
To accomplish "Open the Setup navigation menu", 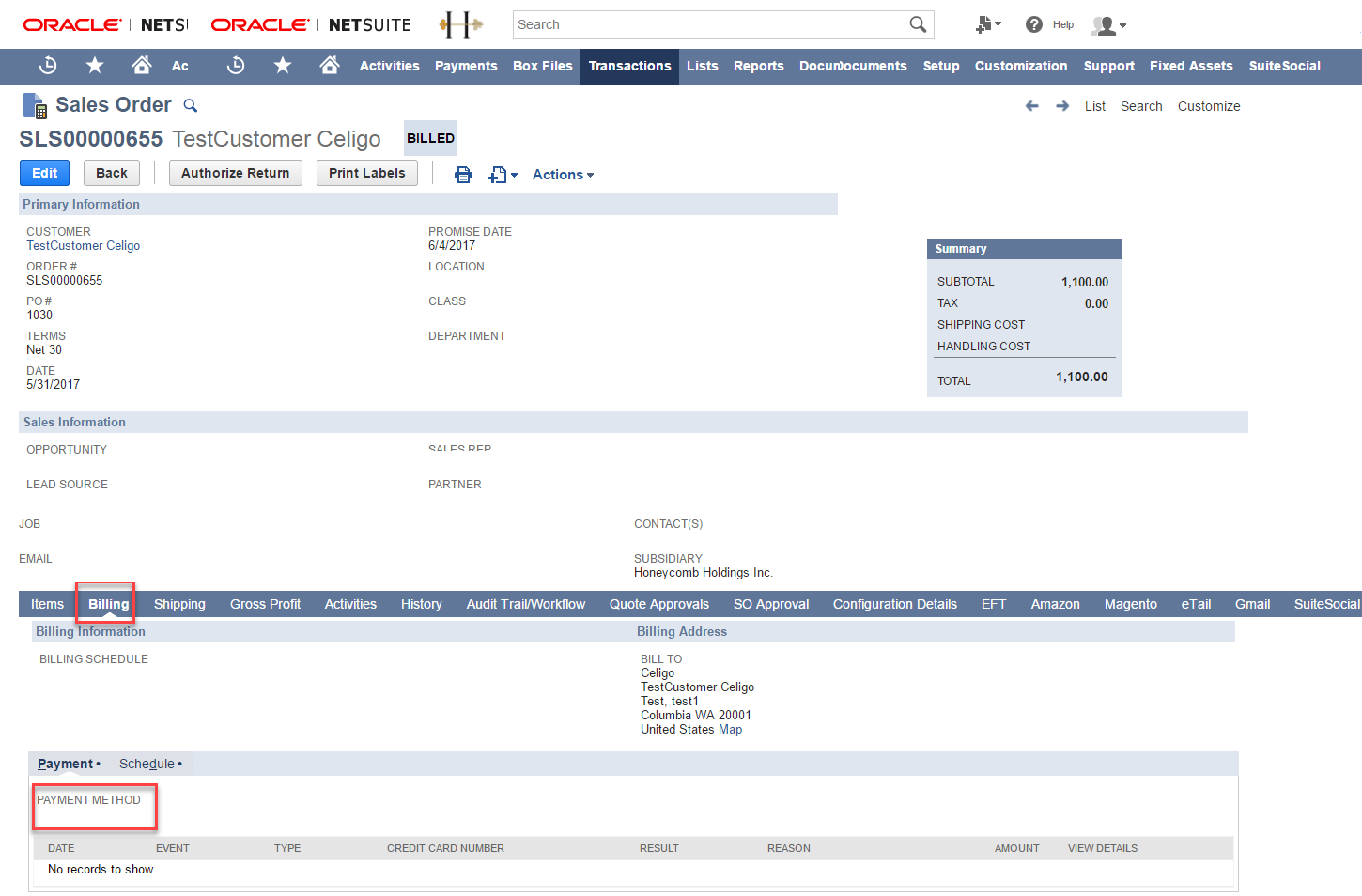I will (941, 66).
